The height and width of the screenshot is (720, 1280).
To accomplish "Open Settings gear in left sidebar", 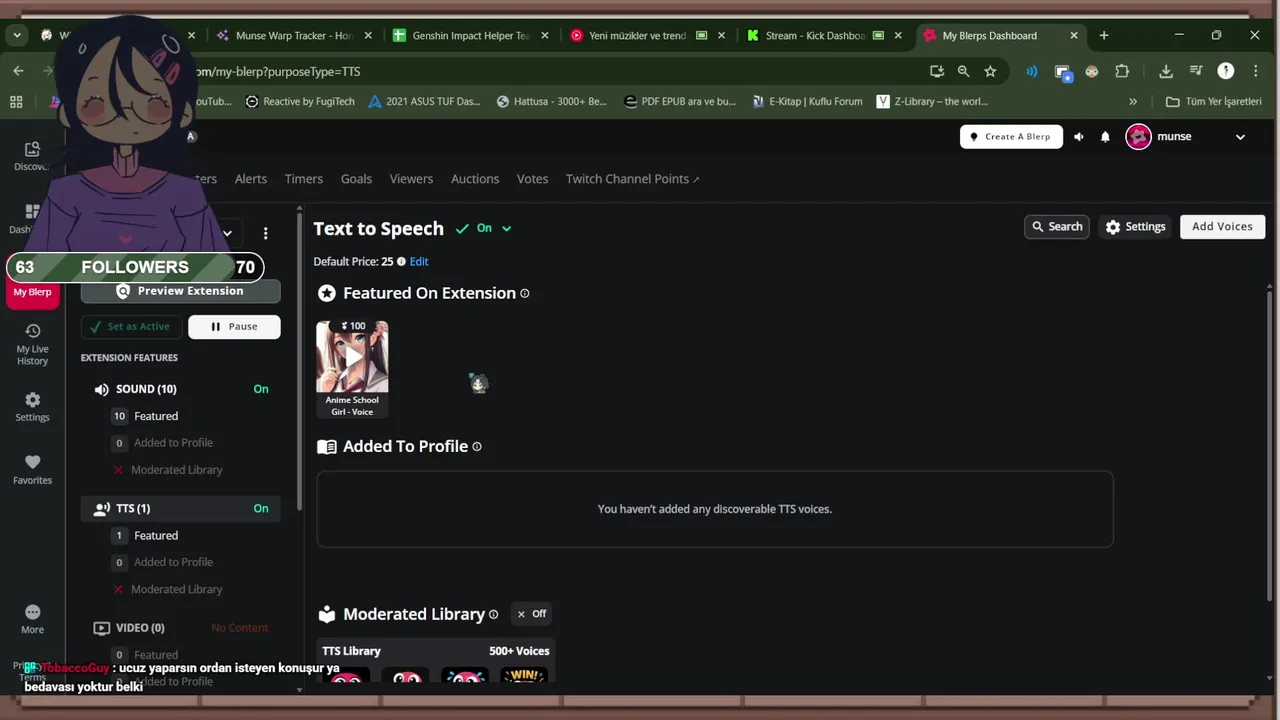I will (32, 406).
